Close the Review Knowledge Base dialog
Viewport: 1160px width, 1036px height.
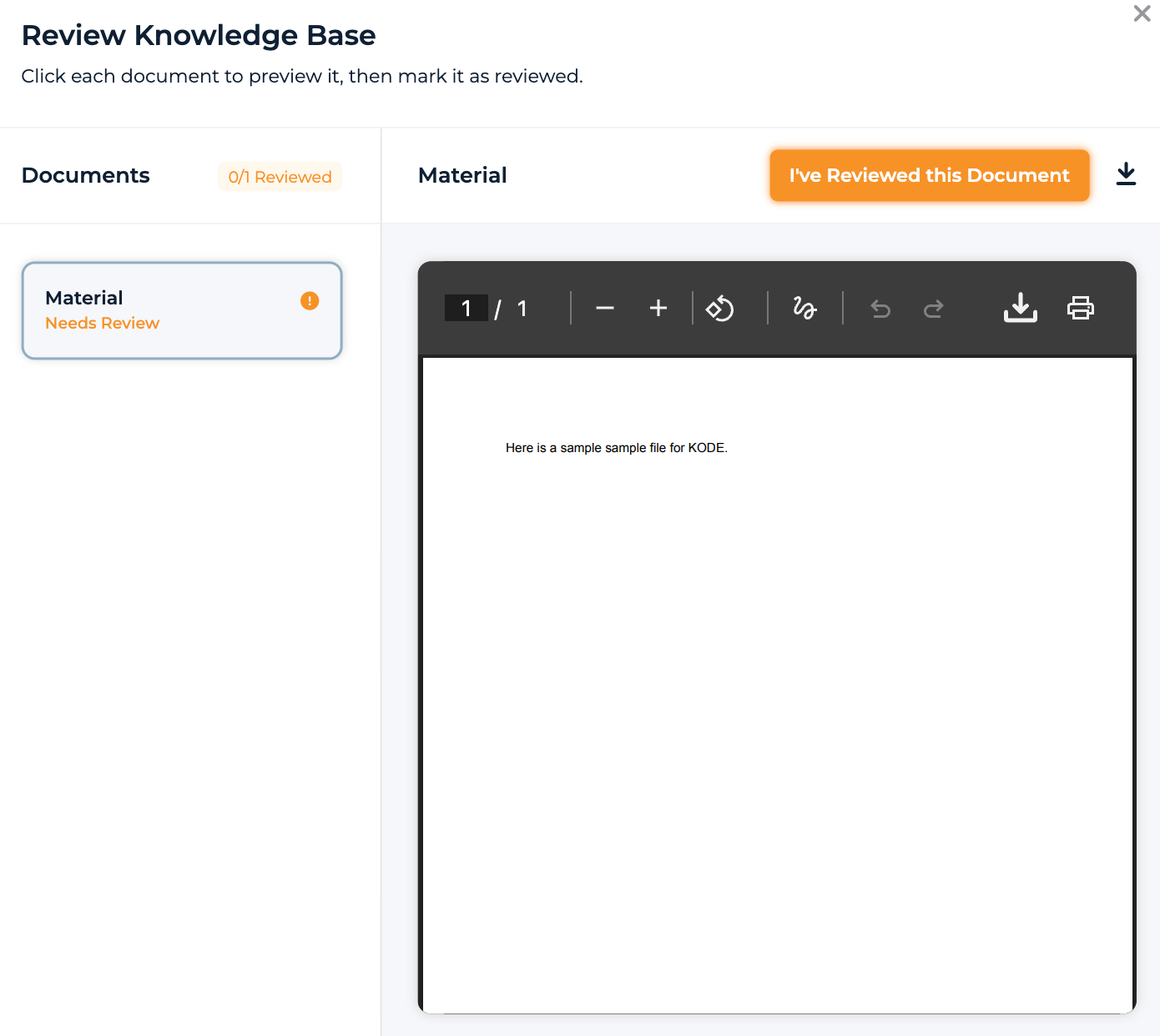(1142, 13)
